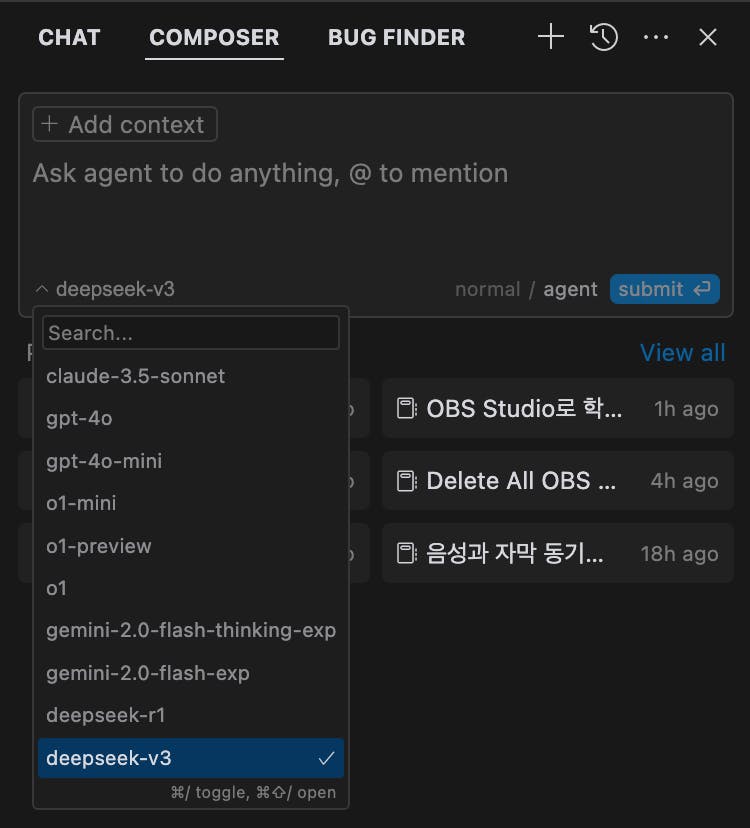Switch to the BUG FINDER tab
This screenshot has width=750, height=828.
396,38
